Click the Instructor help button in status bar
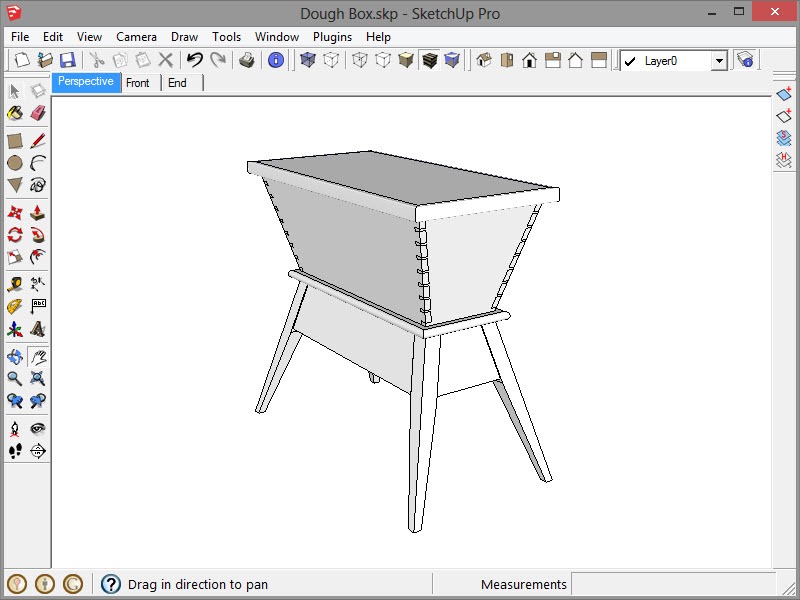800x600 pixels. [x=111, y=584]
